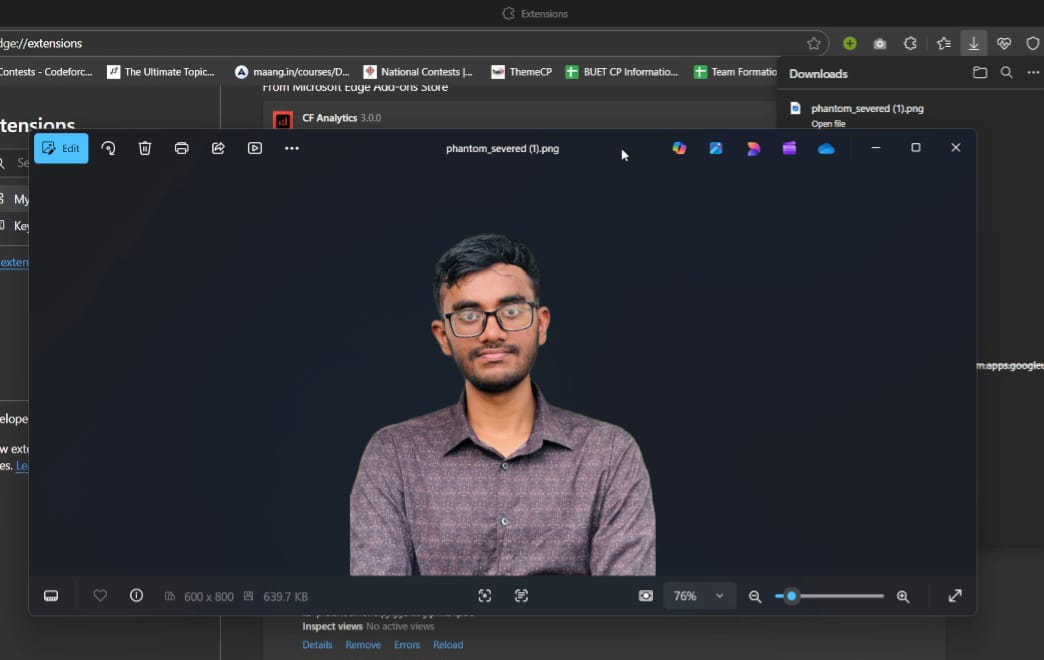Click the green plus extension icon in Edge
The width and height of the screenshot is (1044, 660).
click(850, 43)
